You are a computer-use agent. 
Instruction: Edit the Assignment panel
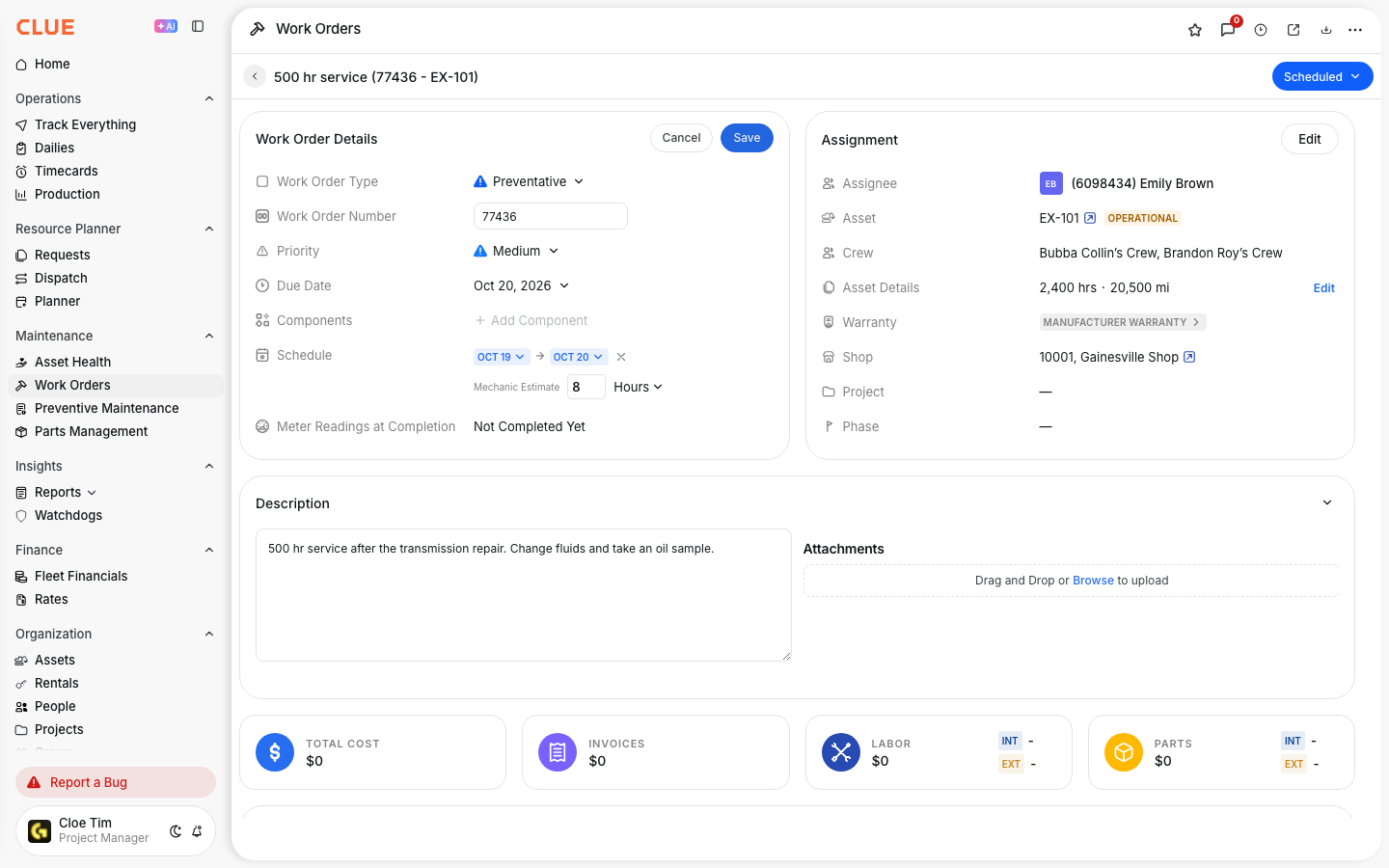coord(1309,139)
